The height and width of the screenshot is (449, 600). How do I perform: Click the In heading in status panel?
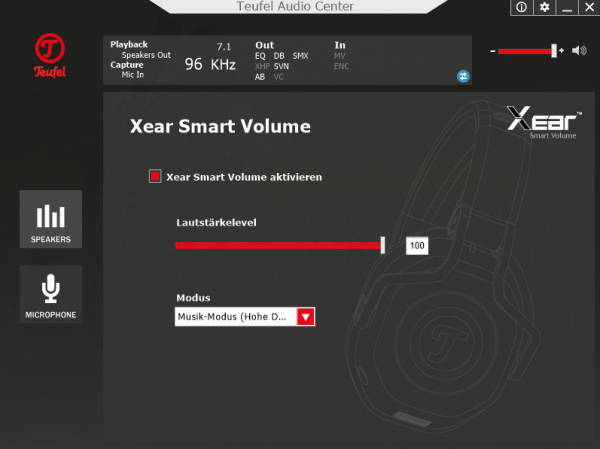[x=340, y=45]
